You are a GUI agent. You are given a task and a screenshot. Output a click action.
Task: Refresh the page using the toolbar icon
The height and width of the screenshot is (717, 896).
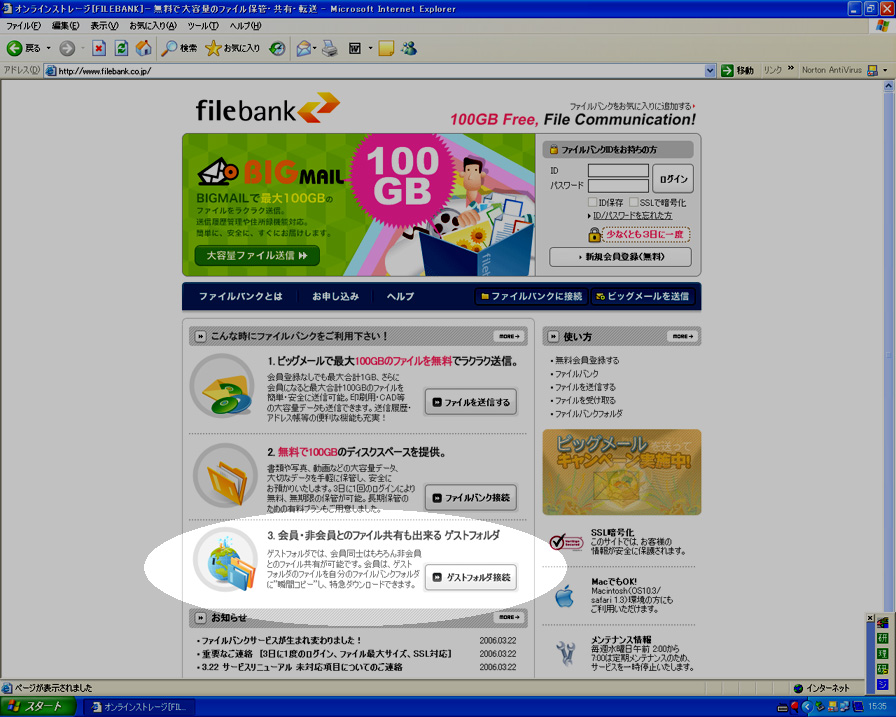click(121, 49)
